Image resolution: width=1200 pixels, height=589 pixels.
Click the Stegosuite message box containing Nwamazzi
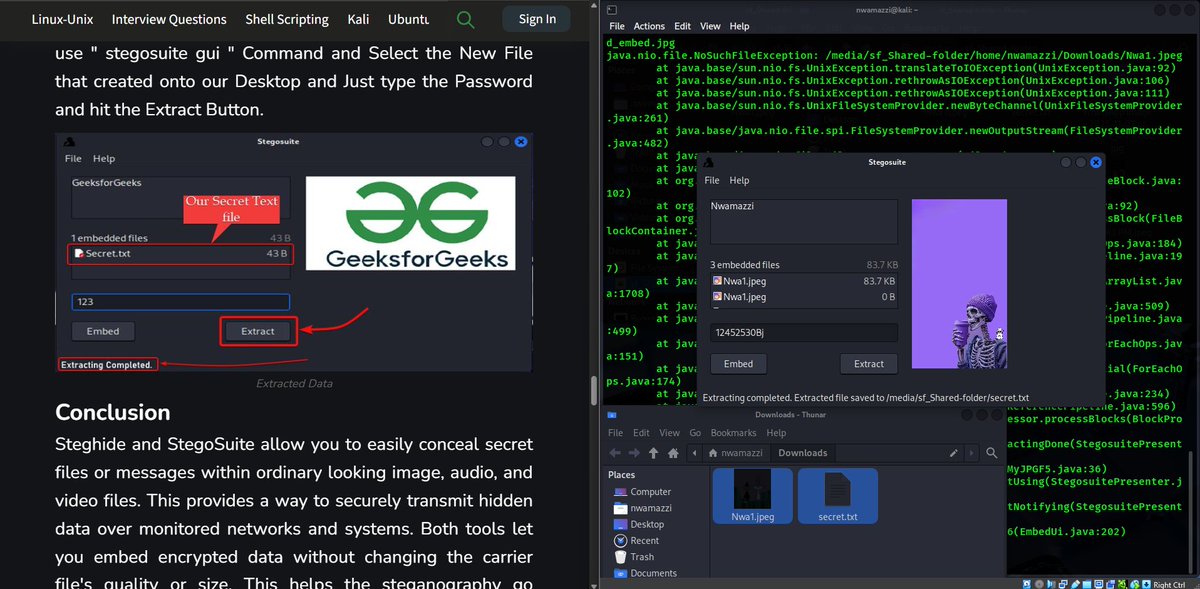pos(804,221)
